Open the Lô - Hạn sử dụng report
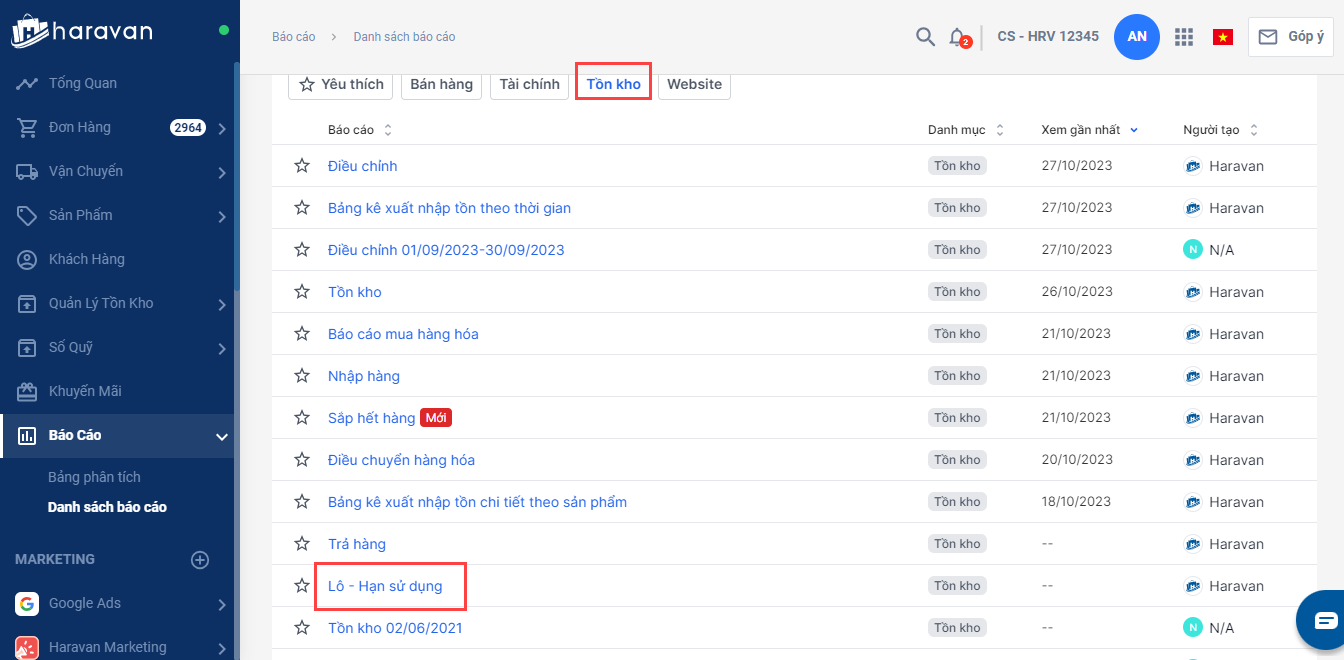This screenshot has height=660, width=1344. [x=385, y=586]
